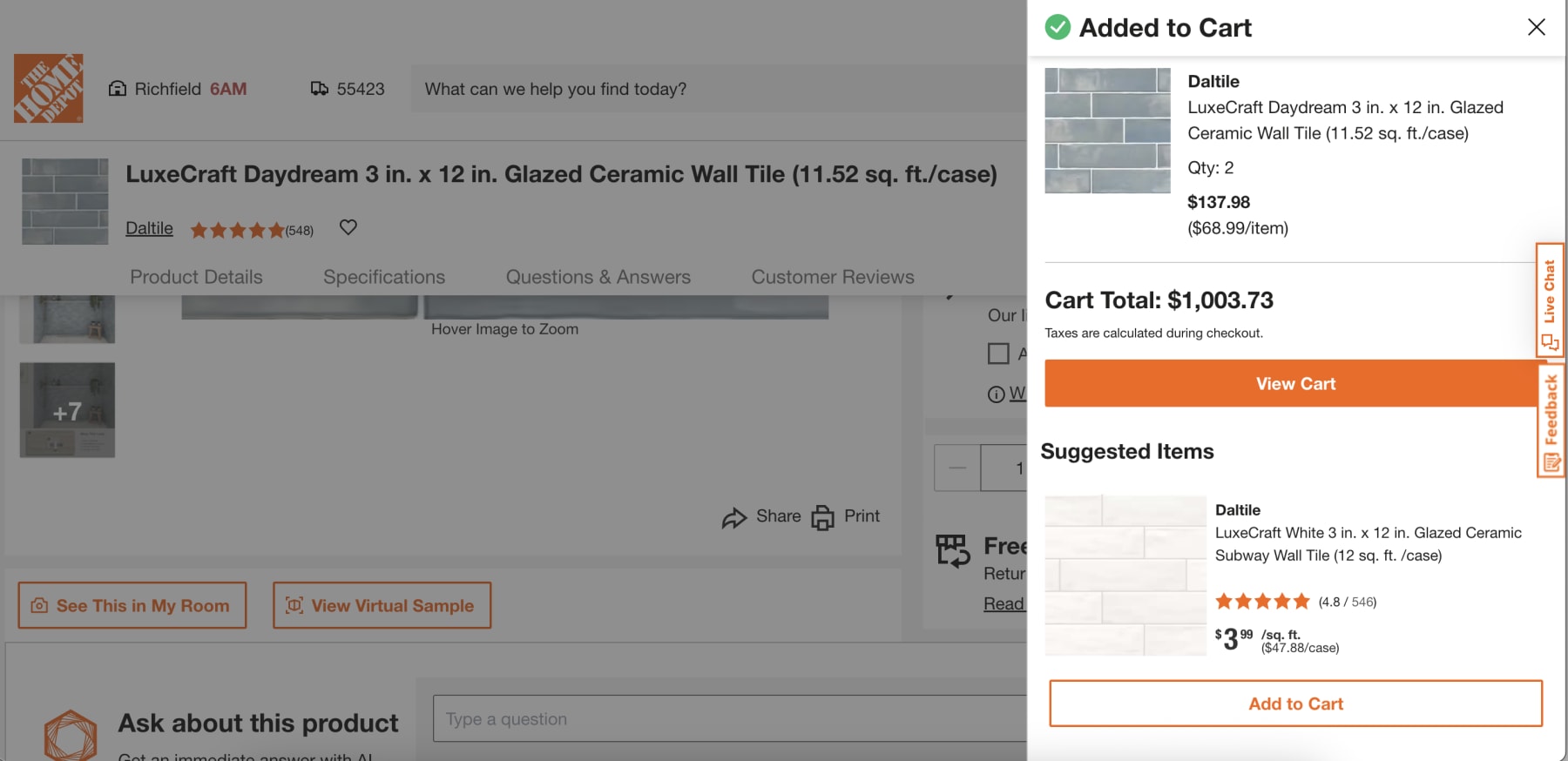1568x761 pixels.
Task: Expand the +7 thumbnail to see more images
Action: (67, 409)
